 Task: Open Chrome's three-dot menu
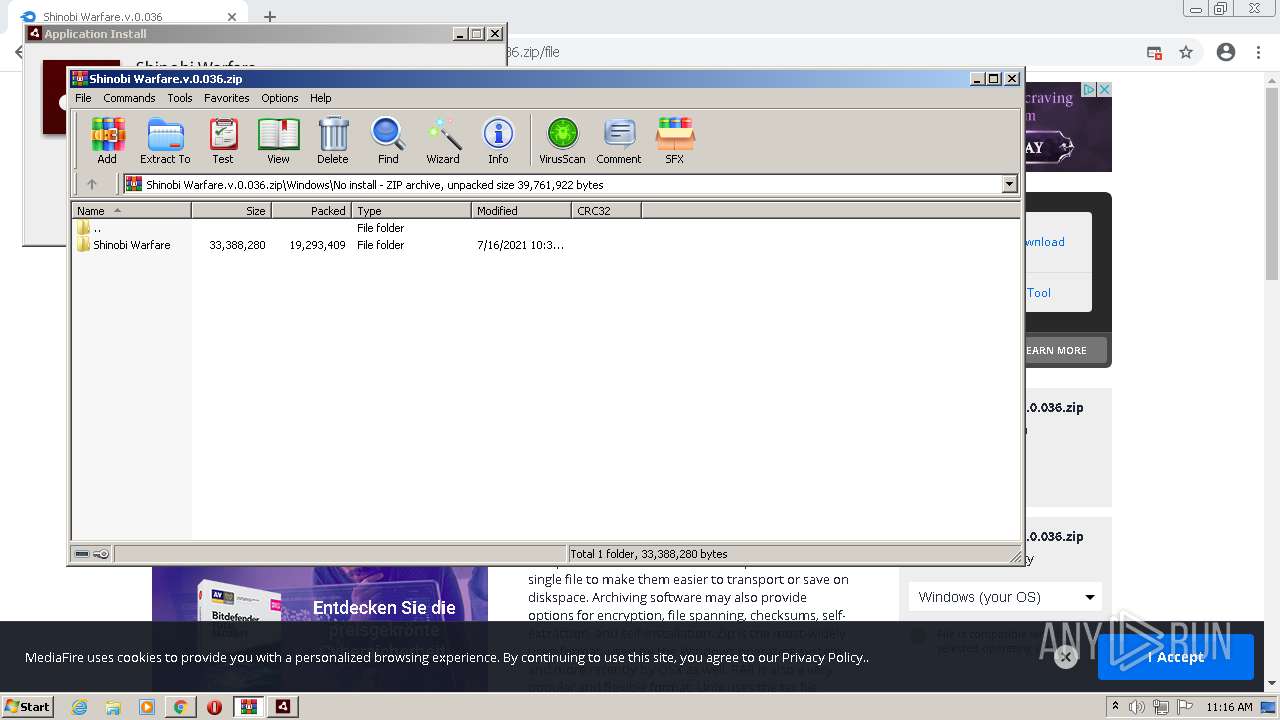[x=1259, y=52]
